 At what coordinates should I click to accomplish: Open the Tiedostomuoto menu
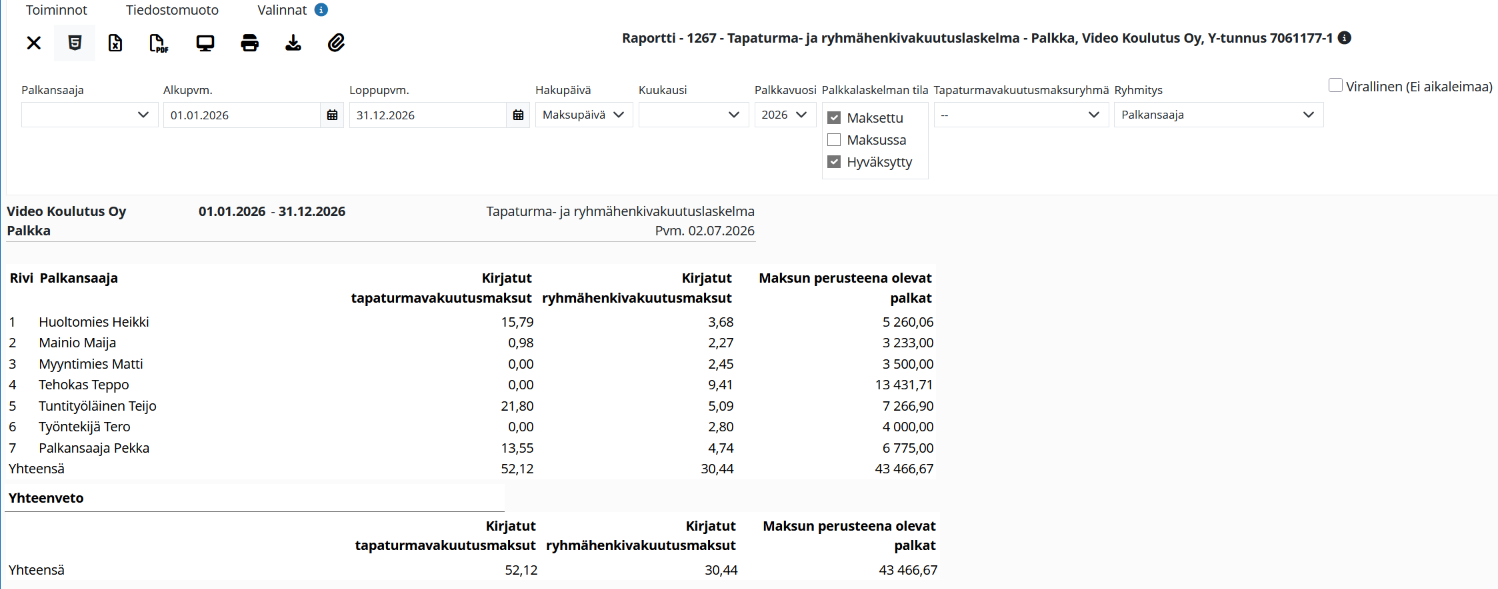pyautogui.click(x=172, y=10)
